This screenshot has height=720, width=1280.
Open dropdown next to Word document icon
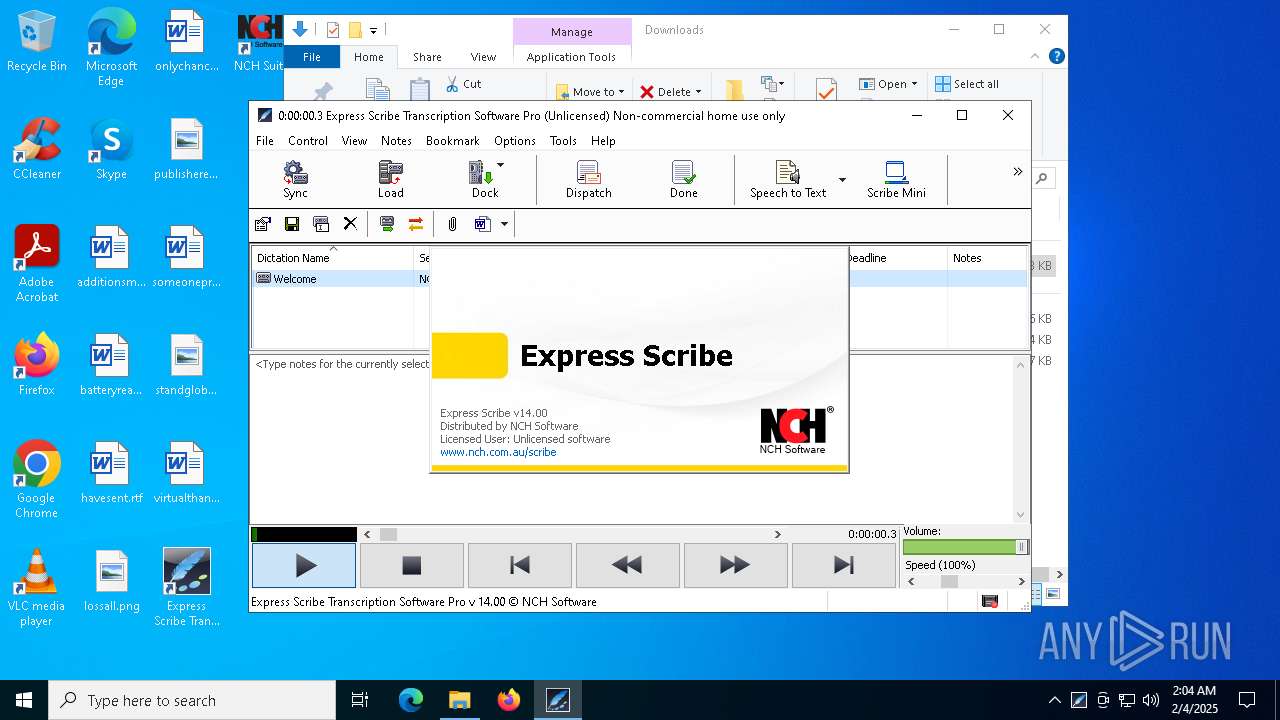point(504,224)
